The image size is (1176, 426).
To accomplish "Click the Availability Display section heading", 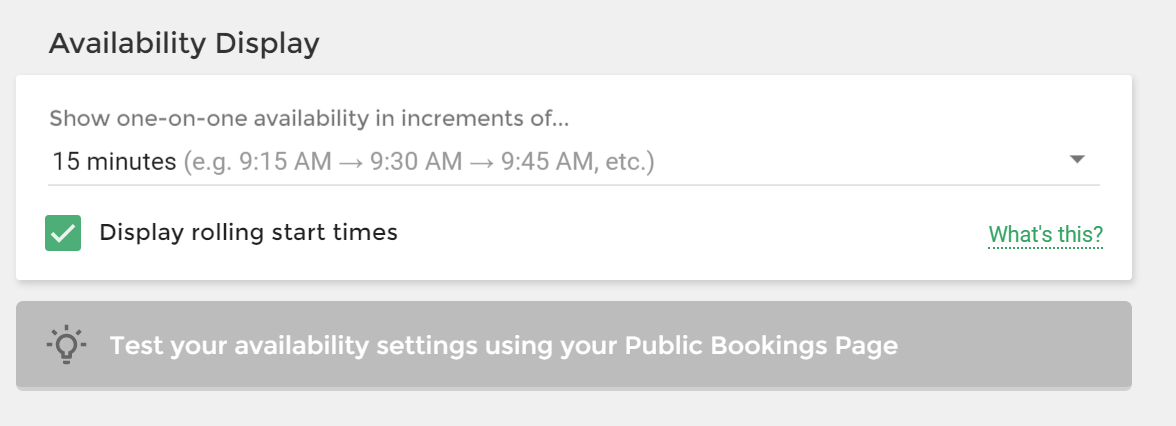I will coord(184,43).
